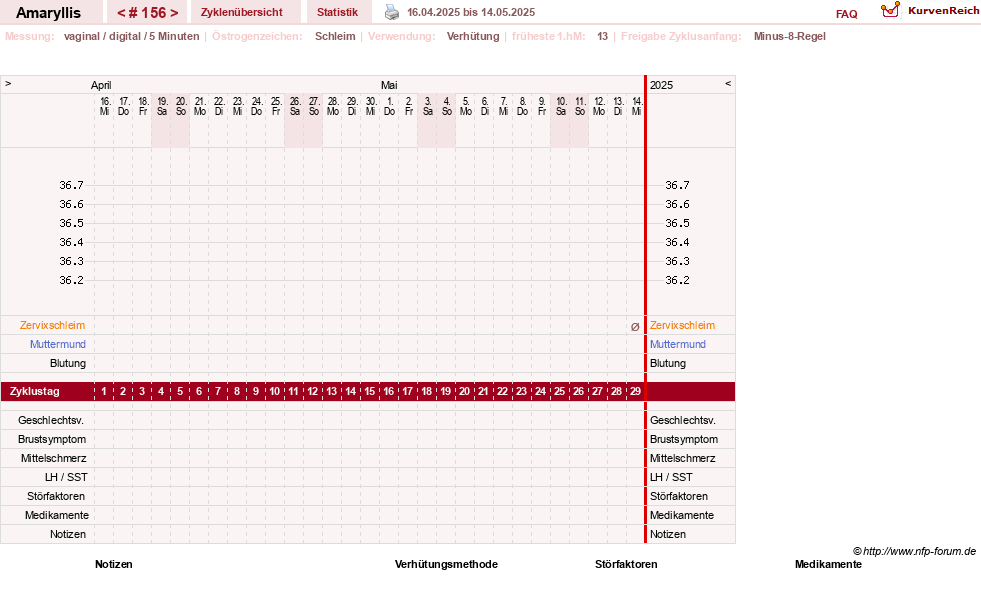Click Zyklustag number 1
Image resolution: width=981 pixels, height=603 pixels.
[x=104, y=392]
